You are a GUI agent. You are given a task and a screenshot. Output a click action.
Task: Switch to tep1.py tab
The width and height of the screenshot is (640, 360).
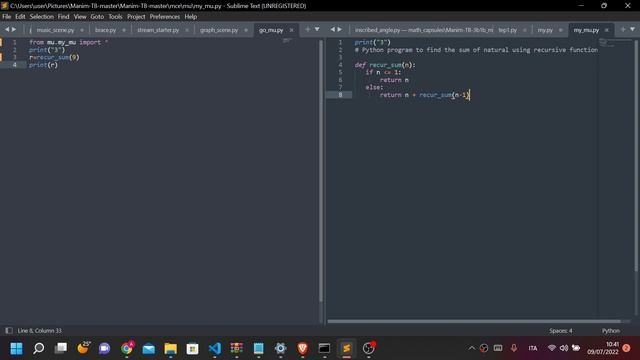coord(508,30)
